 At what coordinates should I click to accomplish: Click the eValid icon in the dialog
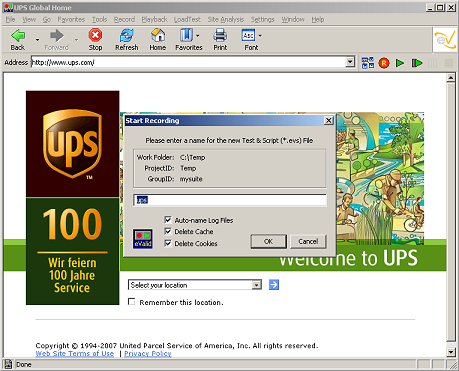click(x=143, y=239)
